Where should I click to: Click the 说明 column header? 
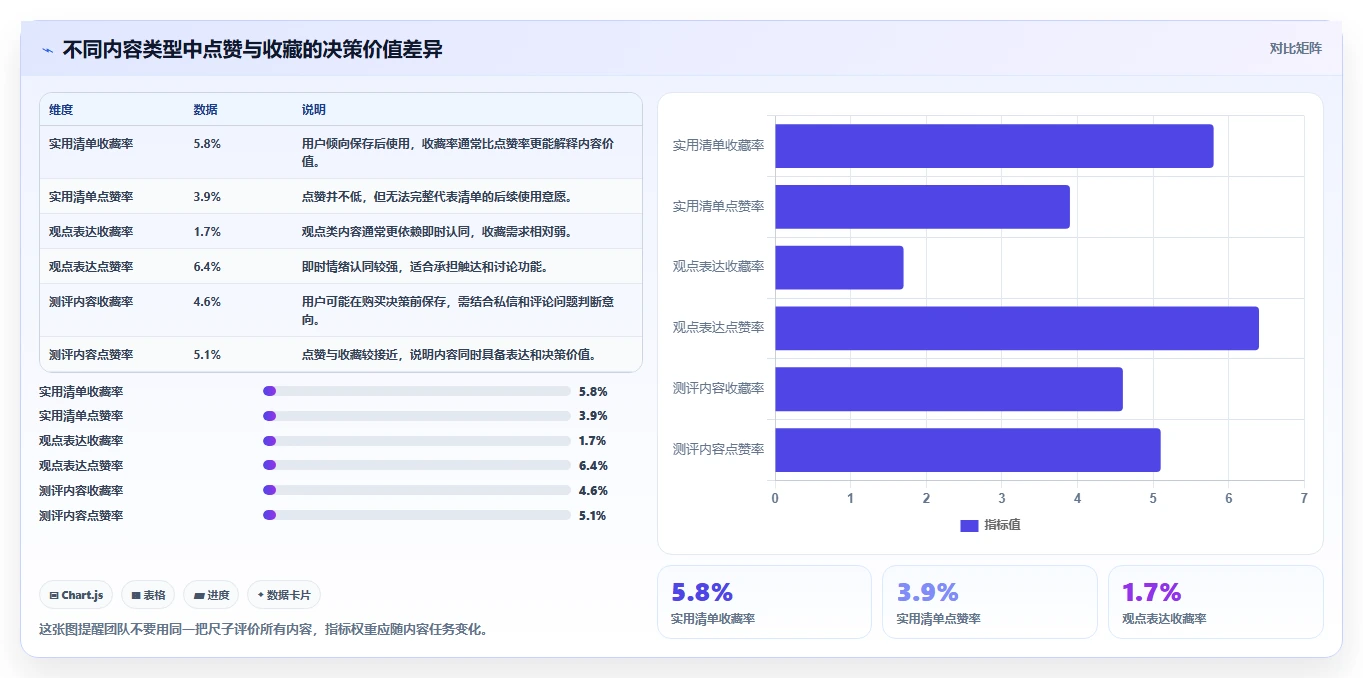(x=314, y=110)
